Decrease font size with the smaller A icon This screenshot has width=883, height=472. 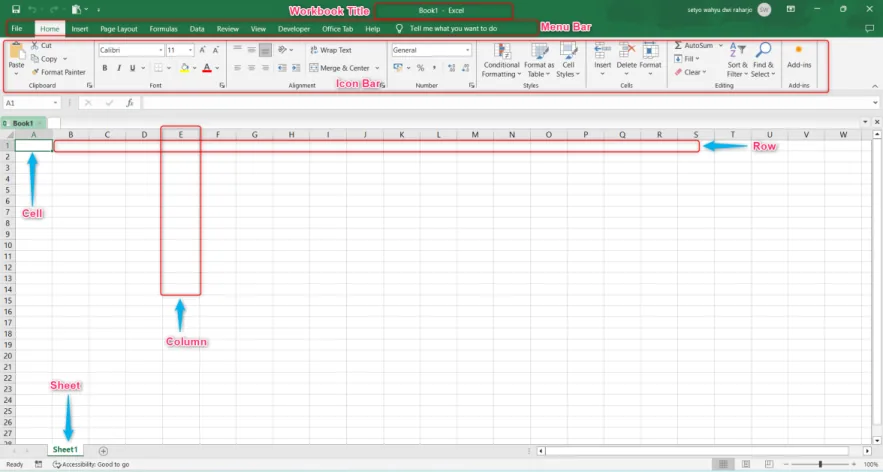(216, 50)
